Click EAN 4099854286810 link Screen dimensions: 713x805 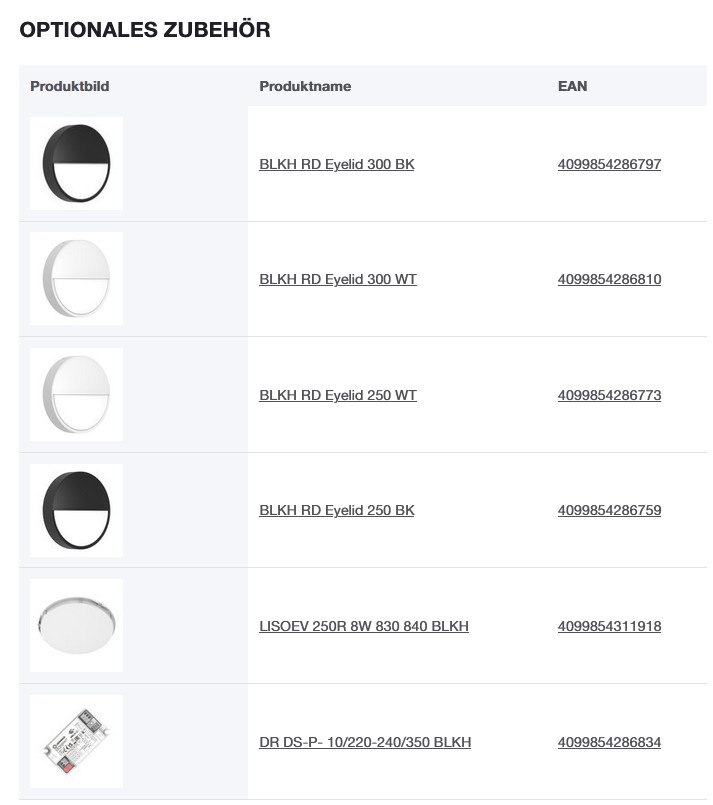coord(609,279)
